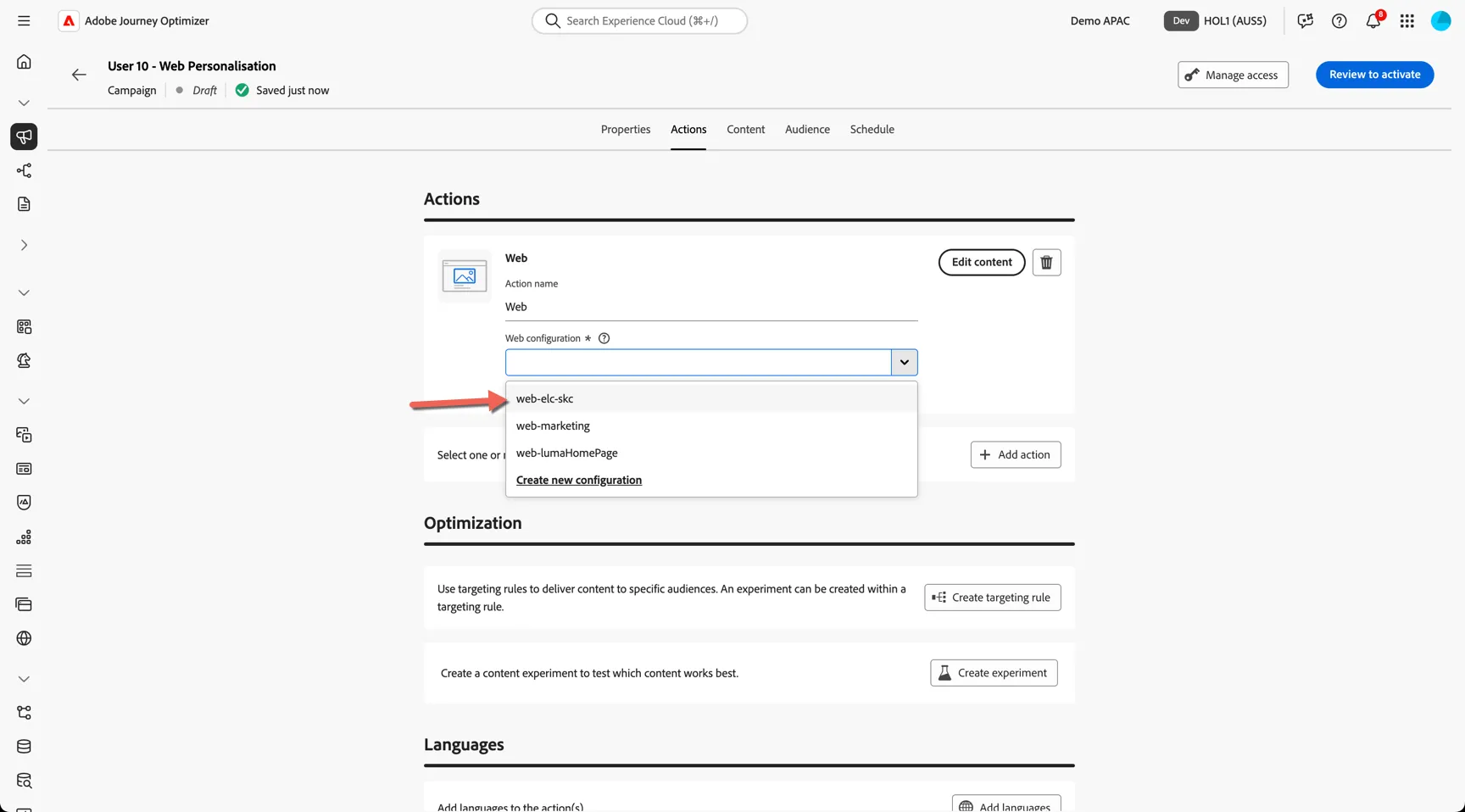This screenshot has height=812, width=1465.
Task: Open notifications bell with red badge
Action: pos(1373,21)
